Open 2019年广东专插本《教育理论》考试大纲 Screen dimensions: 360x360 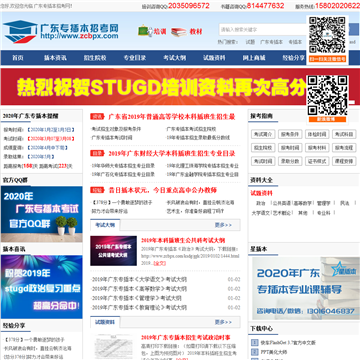pos(139,307)
